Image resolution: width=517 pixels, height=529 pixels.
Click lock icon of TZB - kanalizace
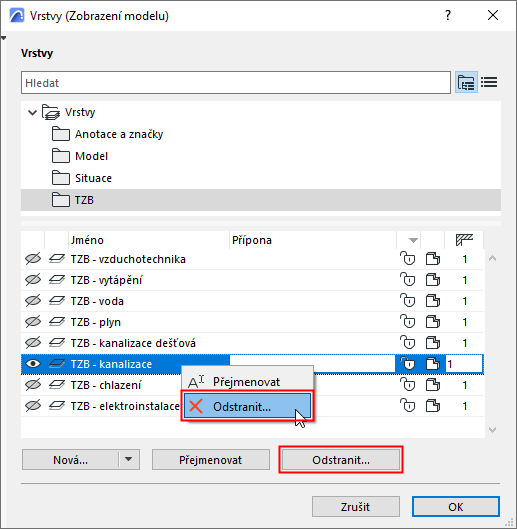408,364
